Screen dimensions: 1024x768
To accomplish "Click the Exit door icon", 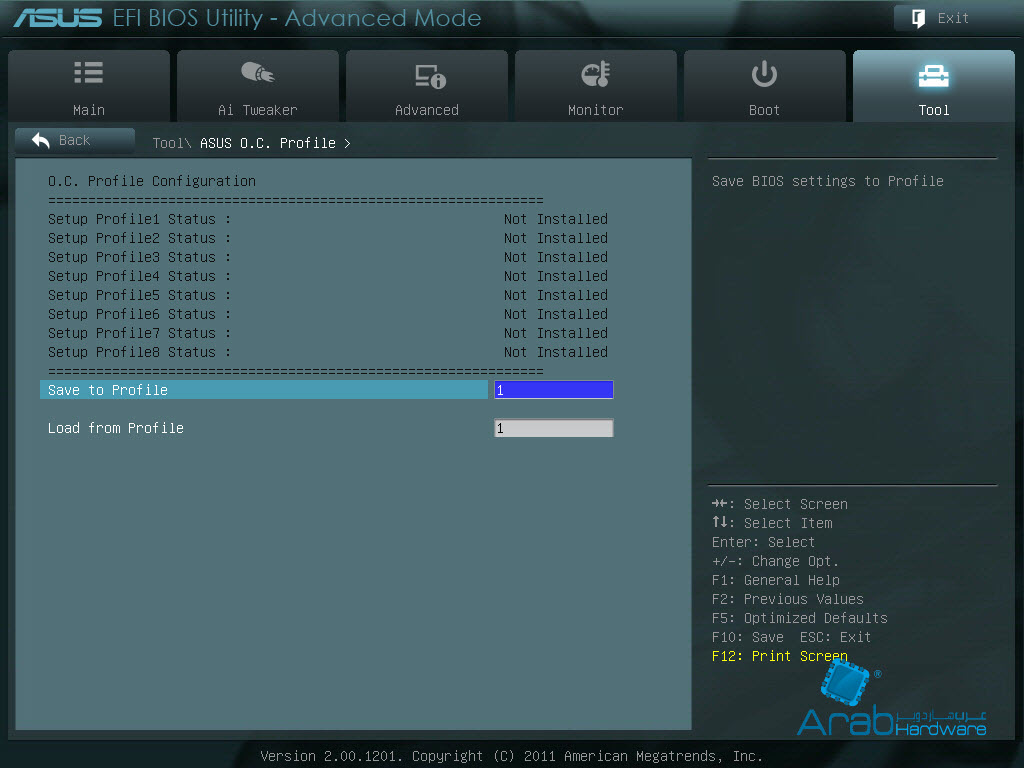I will [918, 18].
